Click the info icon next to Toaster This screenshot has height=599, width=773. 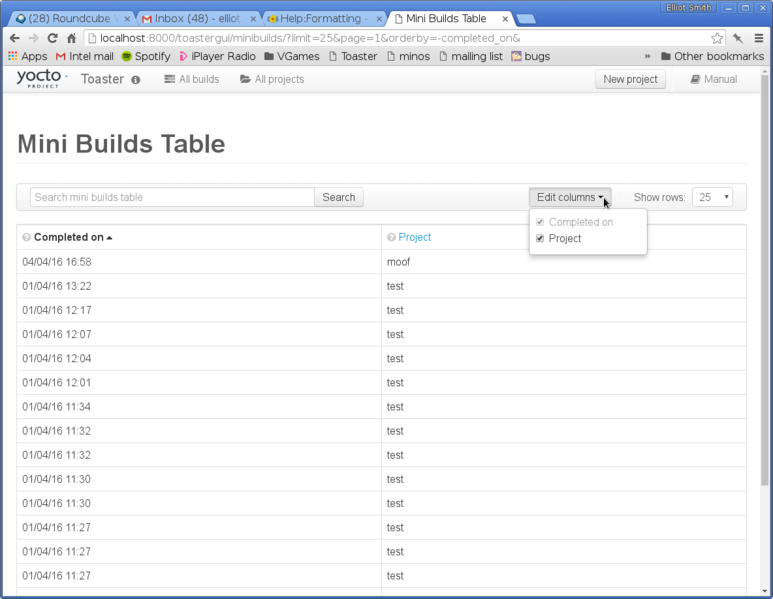136,80
